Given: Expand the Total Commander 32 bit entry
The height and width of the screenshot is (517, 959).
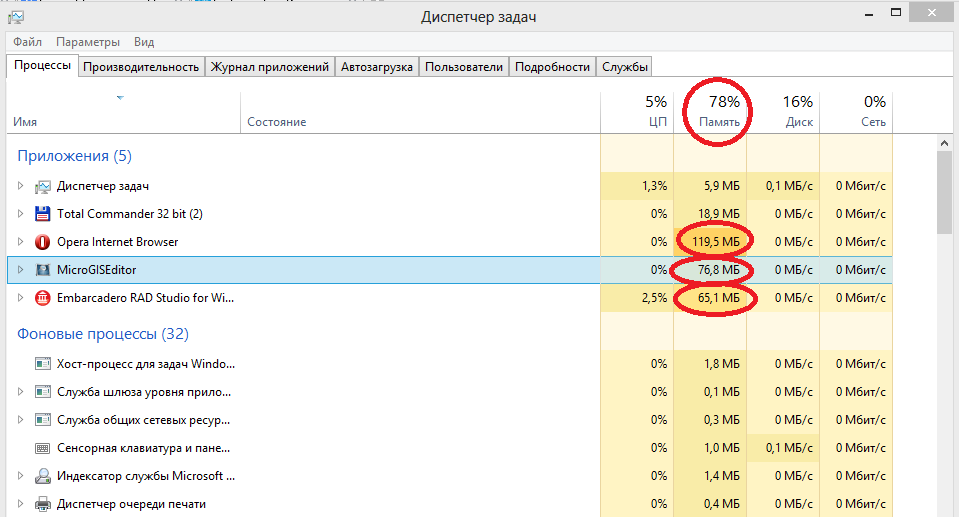Looking at the screenshot, I should [x=20, y=214].
